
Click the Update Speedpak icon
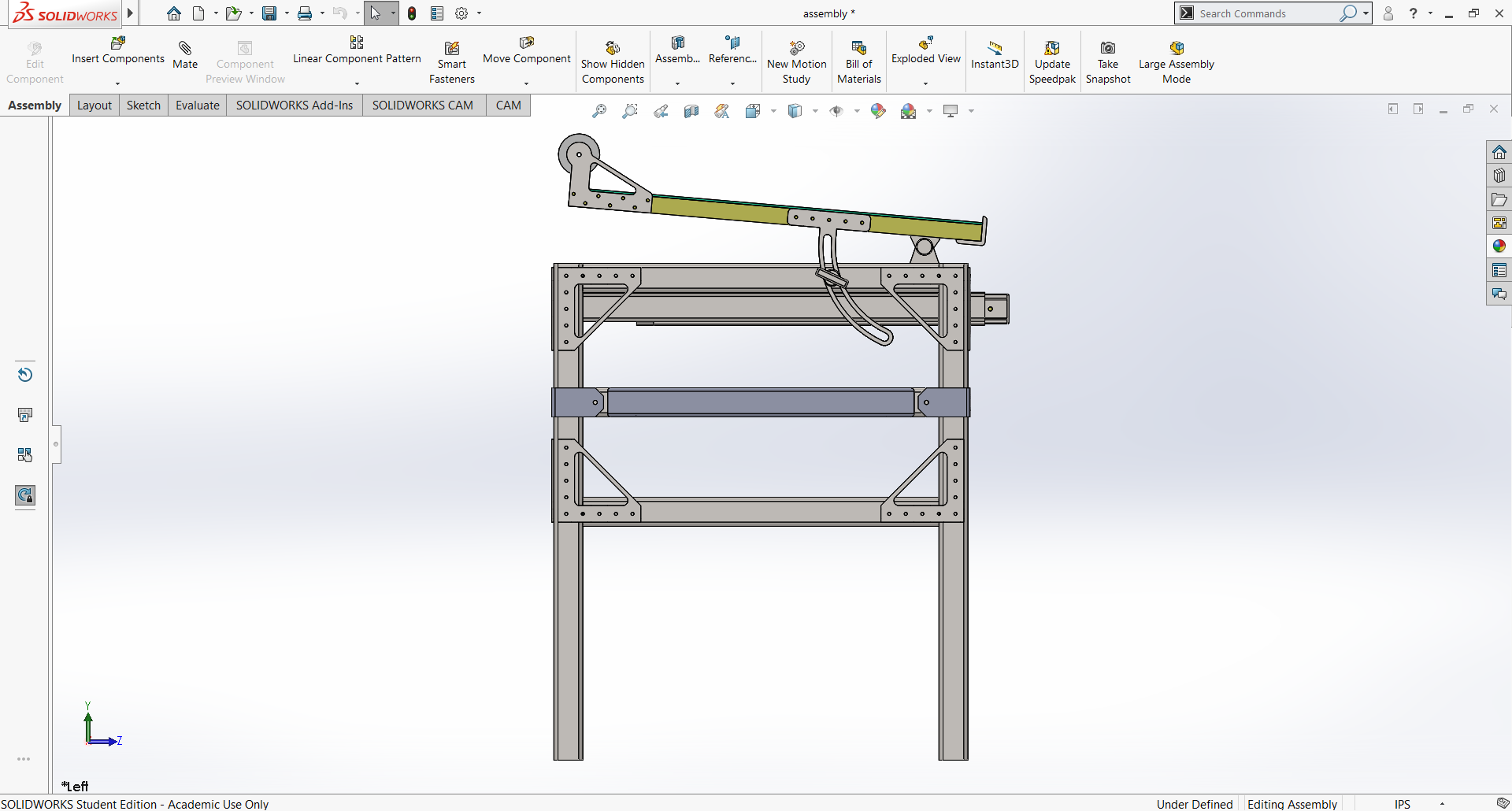point(1052,48)
